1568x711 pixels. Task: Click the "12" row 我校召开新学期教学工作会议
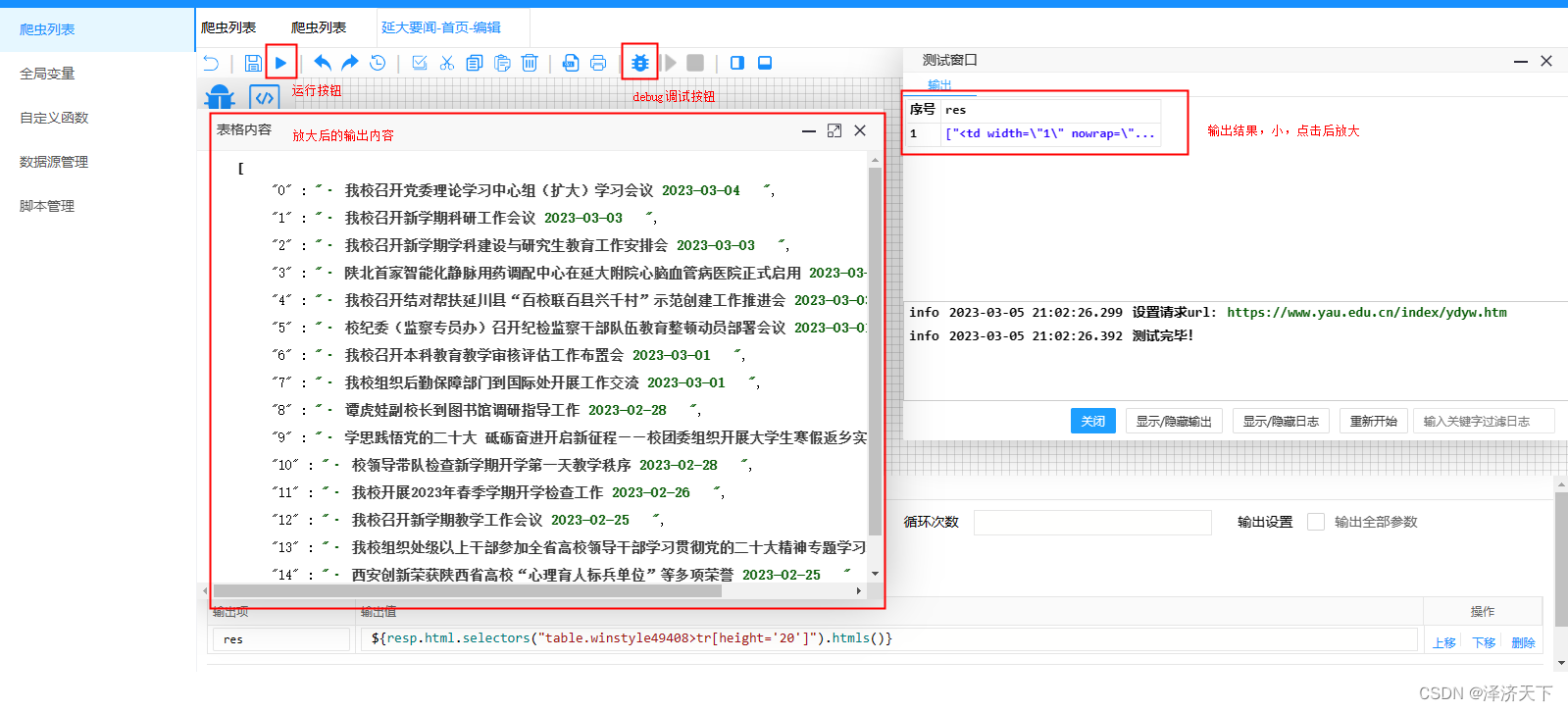(468, 521)
